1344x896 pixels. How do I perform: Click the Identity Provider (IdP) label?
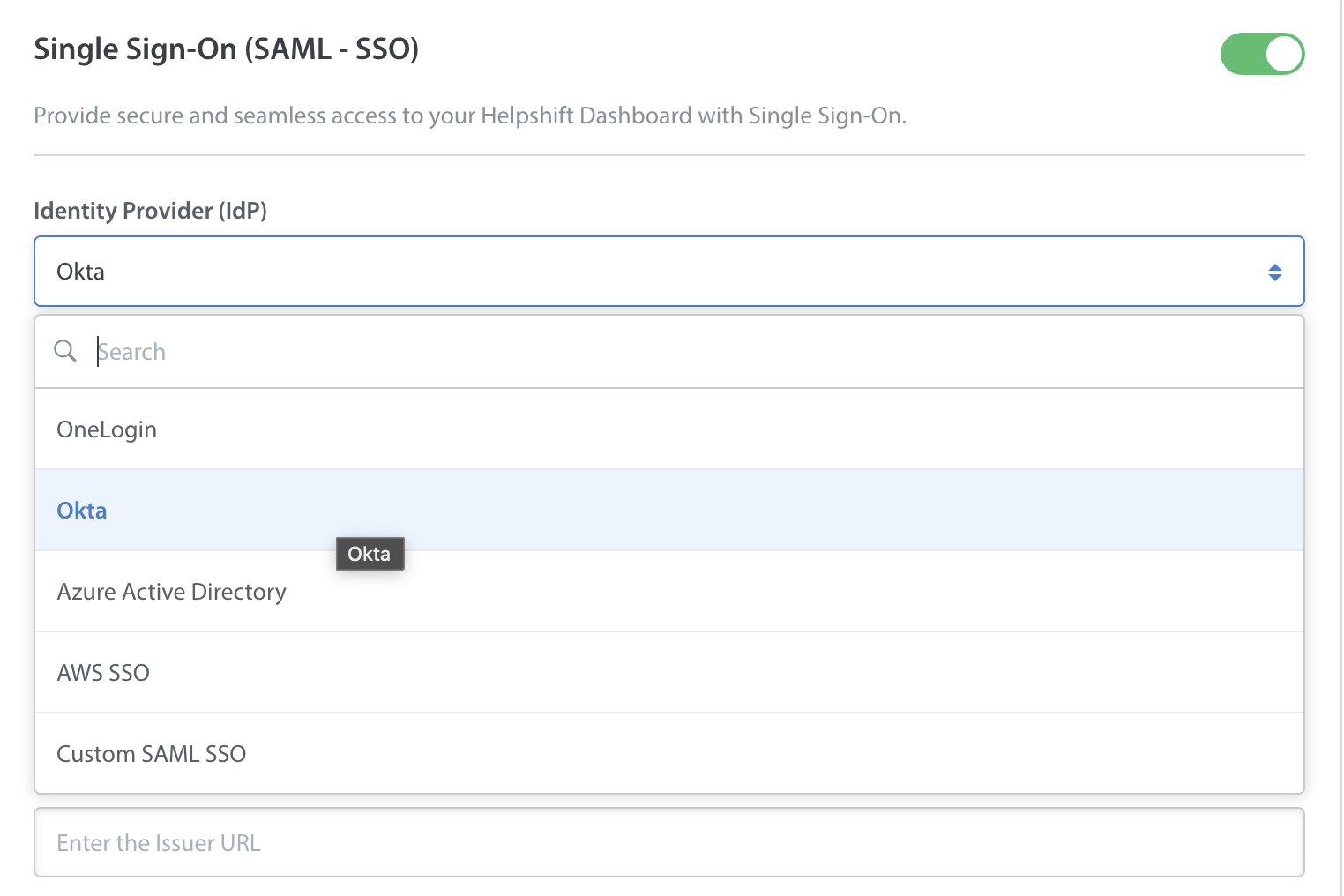pos(150,211)
